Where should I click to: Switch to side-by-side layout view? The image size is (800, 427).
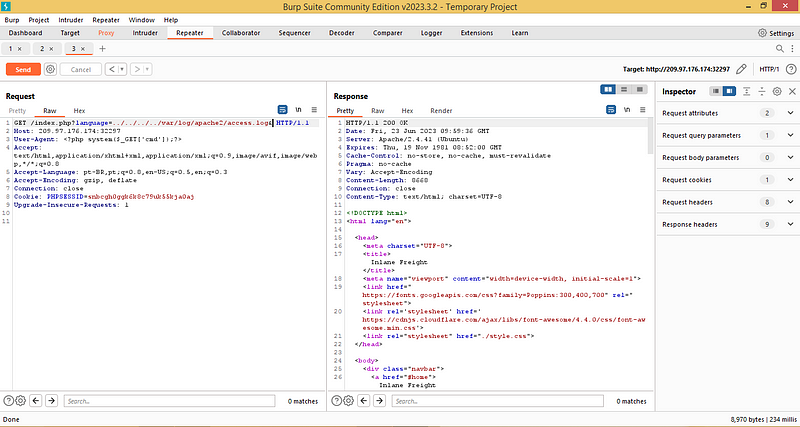pyautogui.click(x=608, y=89)
